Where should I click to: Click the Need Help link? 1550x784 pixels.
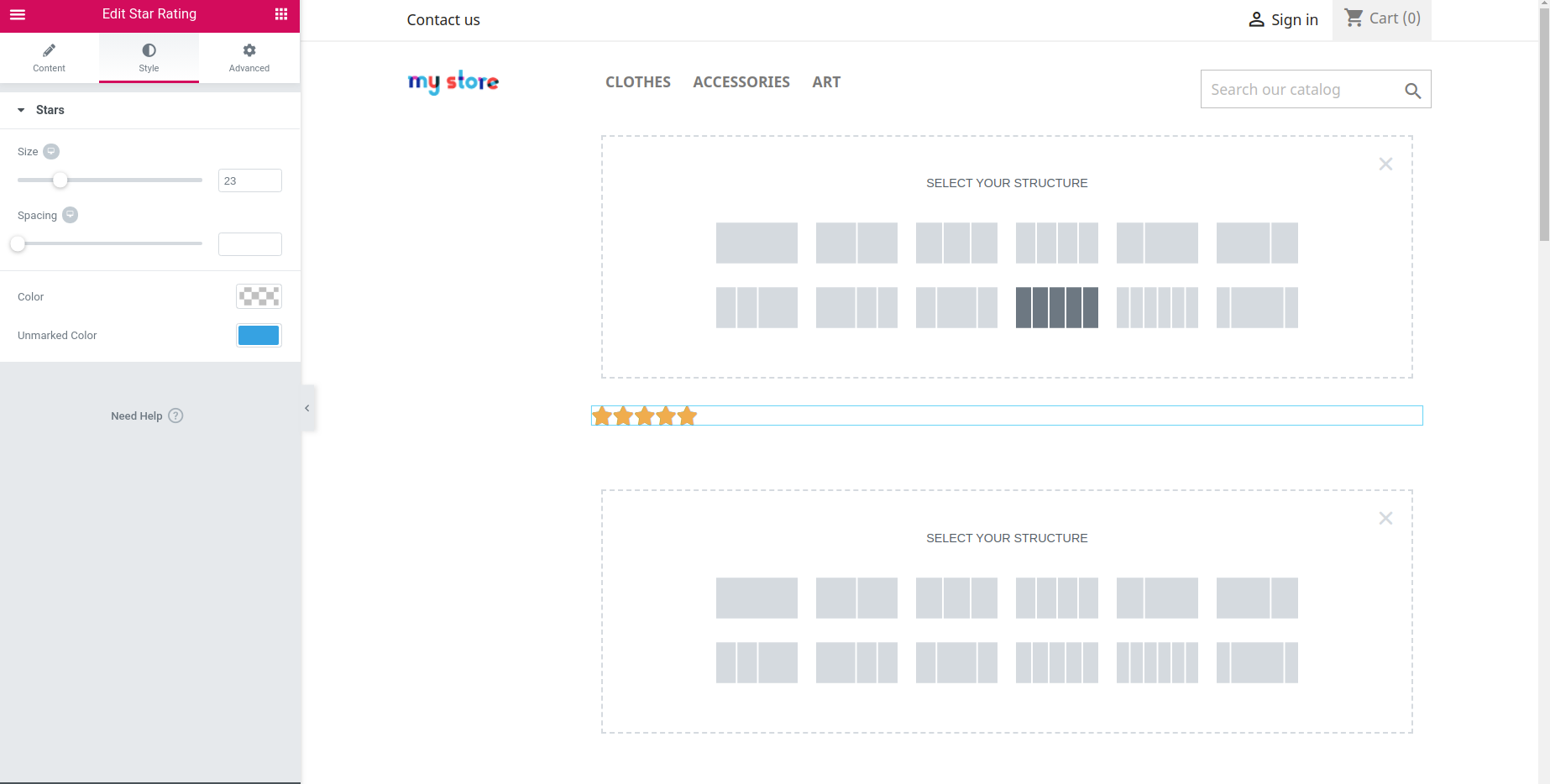pyautogui.click(x=137, y=416)
